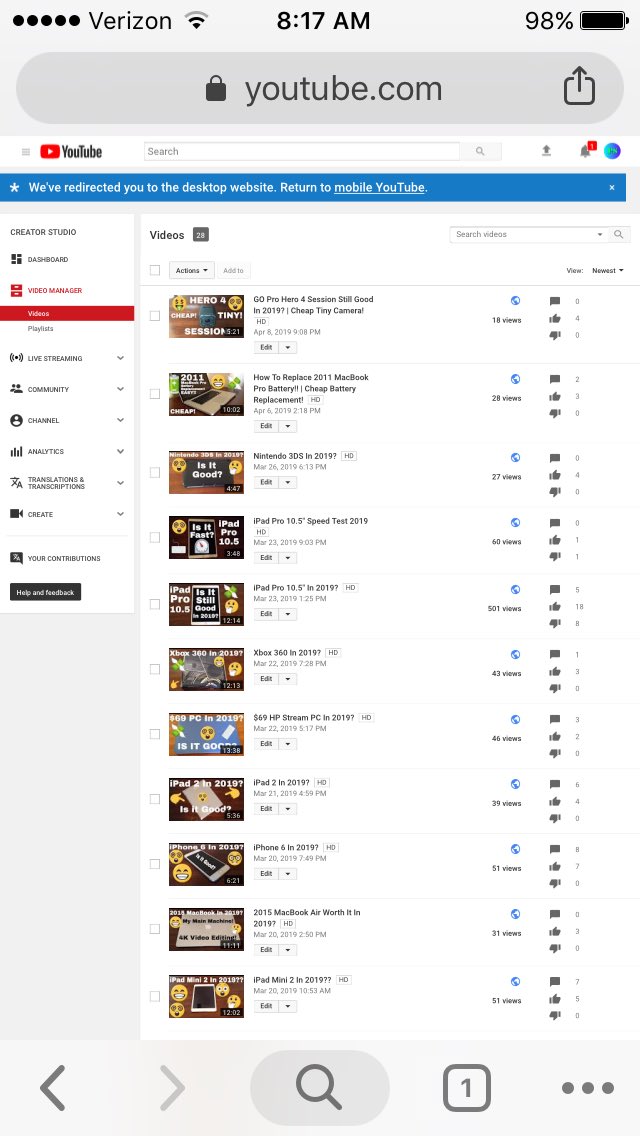
Task: Click public globe icon for Xbox 360 In 2019 video
Action: pyautogui.click(x=515, y=654)
